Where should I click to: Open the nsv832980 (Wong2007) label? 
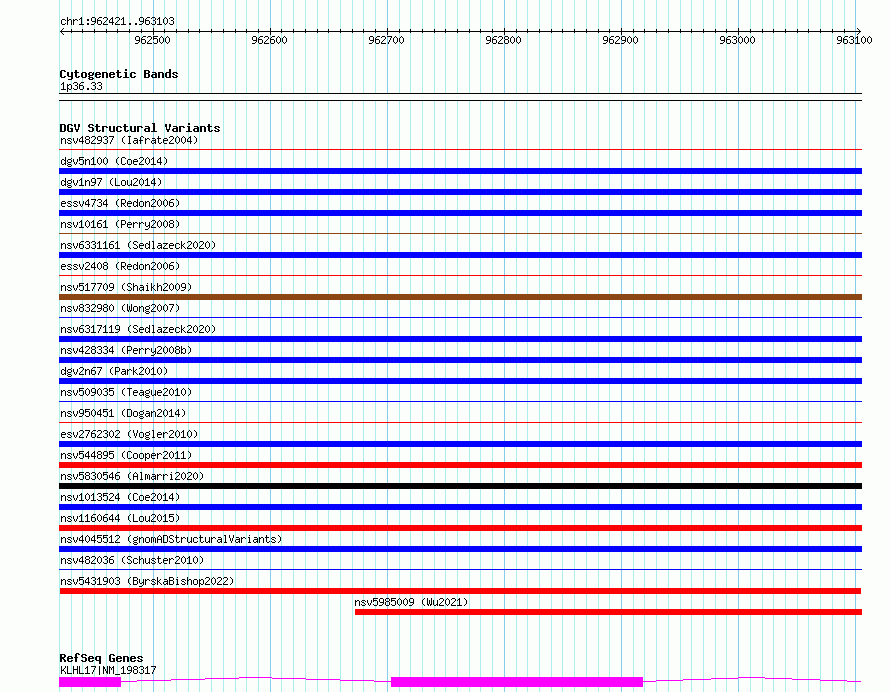pos(120,308)
